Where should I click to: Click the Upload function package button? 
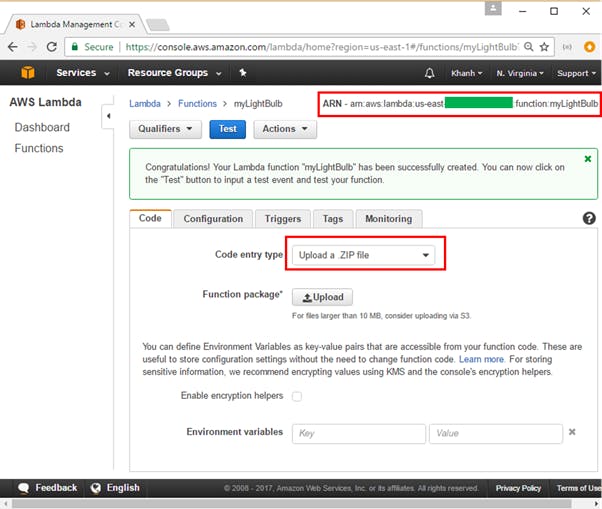pyautogui.click(x=322, y=297)
